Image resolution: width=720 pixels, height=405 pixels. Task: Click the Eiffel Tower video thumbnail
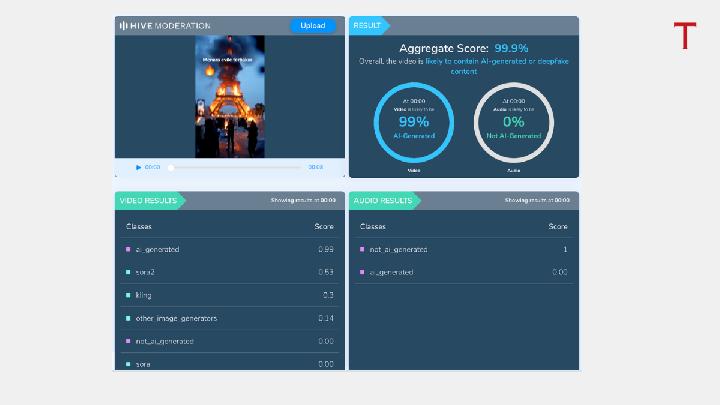(x=230, y=96)
